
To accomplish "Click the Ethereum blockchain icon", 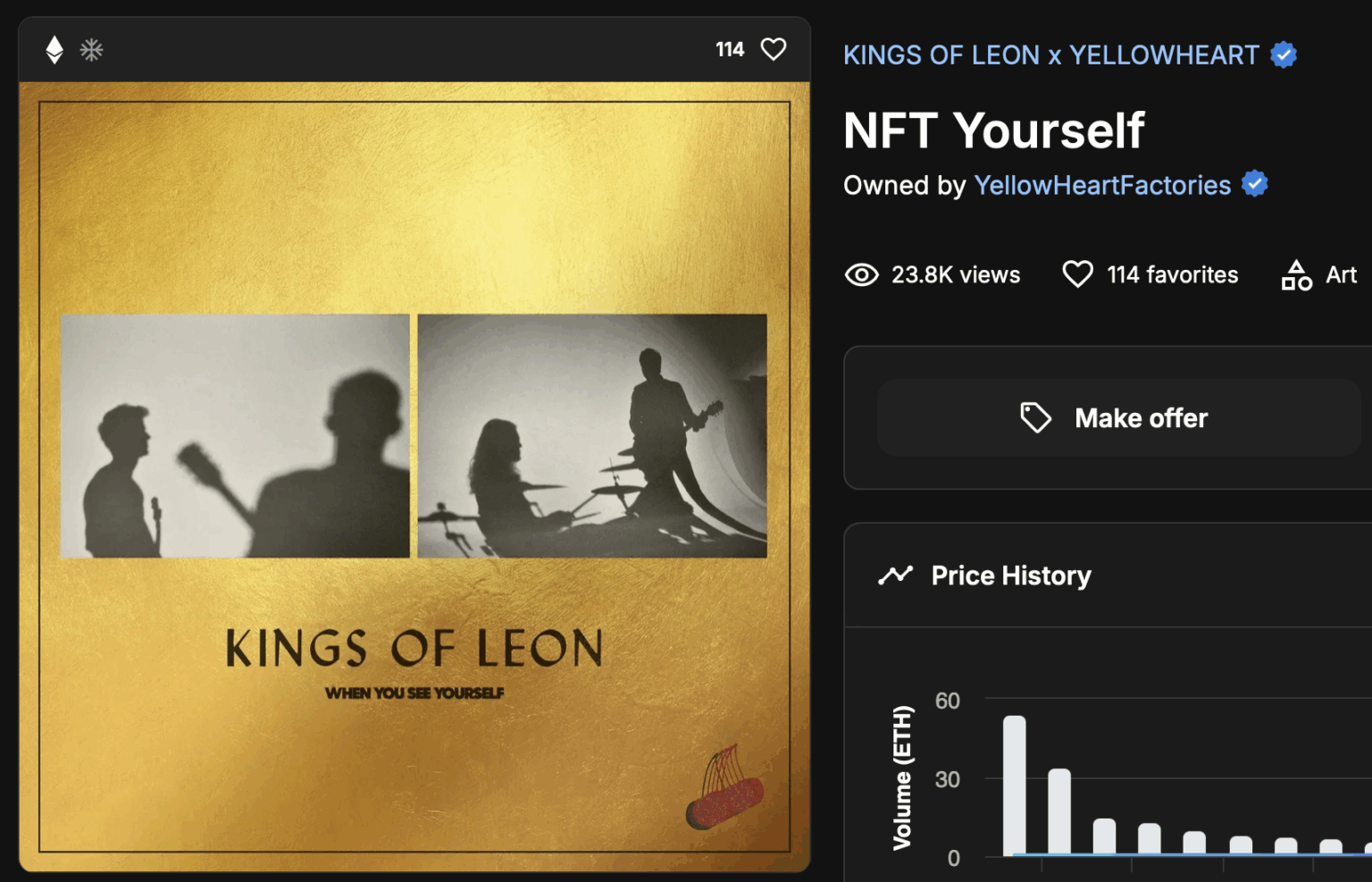I will pos(54,50).
